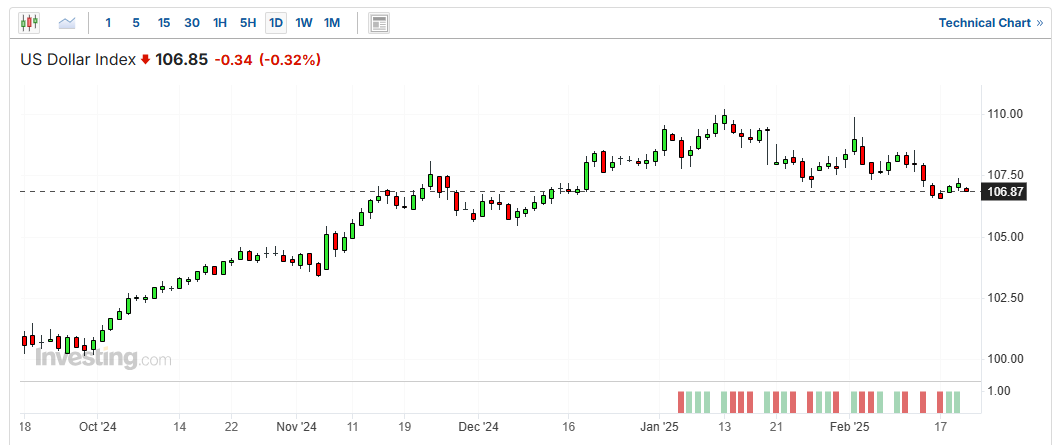Click the 107.50 price axis label
The width and height of the screenshot is (1062, 445).
[x=1003, y=175]
